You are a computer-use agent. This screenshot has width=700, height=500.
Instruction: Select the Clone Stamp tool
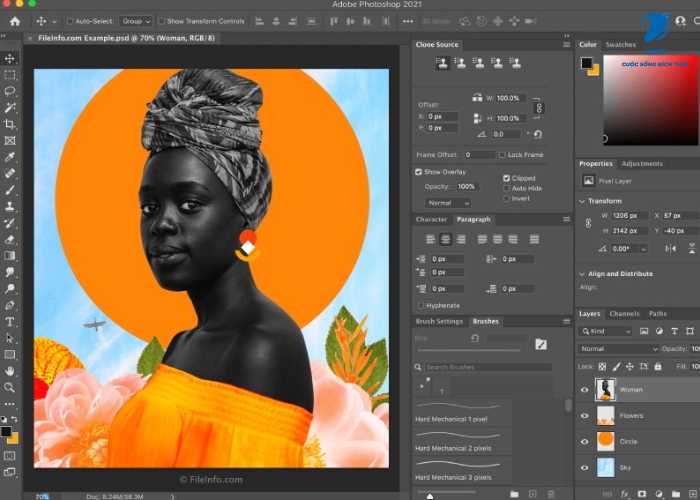point(9,206)
